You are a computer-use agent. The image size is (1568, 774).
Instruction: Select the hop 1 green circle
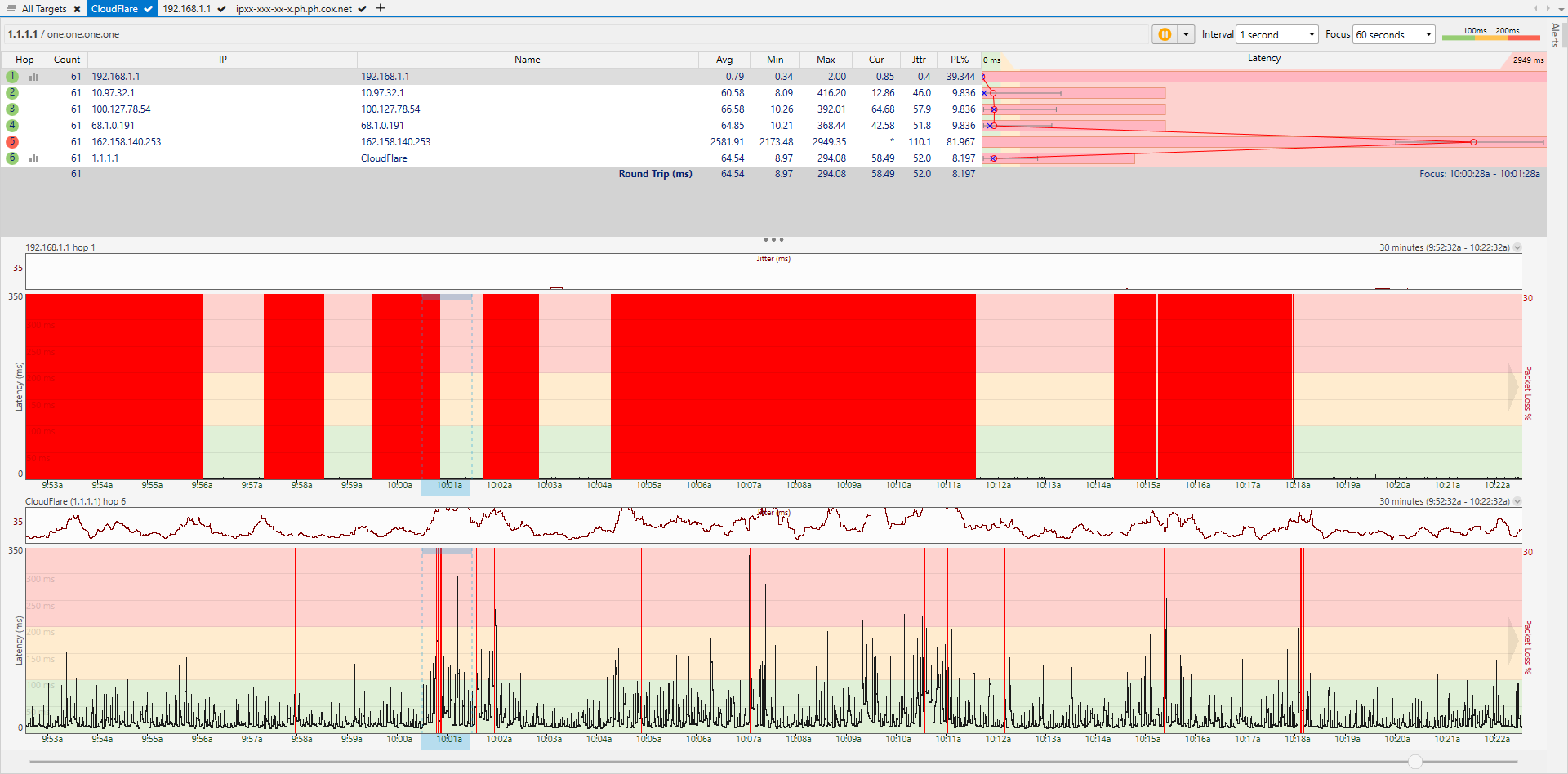(12, 76)
